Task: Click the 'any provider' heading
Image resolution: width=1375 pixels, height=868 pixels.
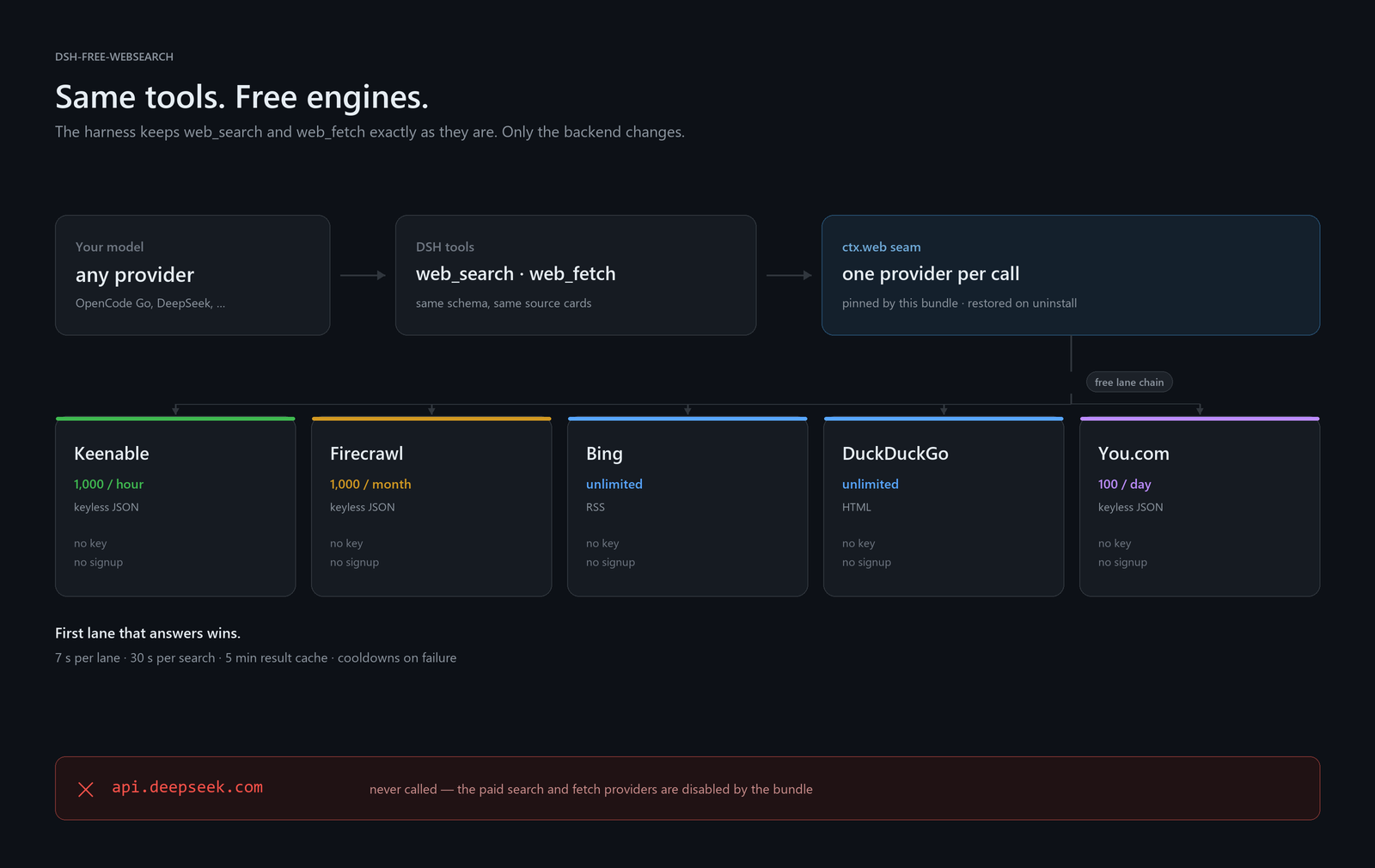Action: tap(135, 275)
